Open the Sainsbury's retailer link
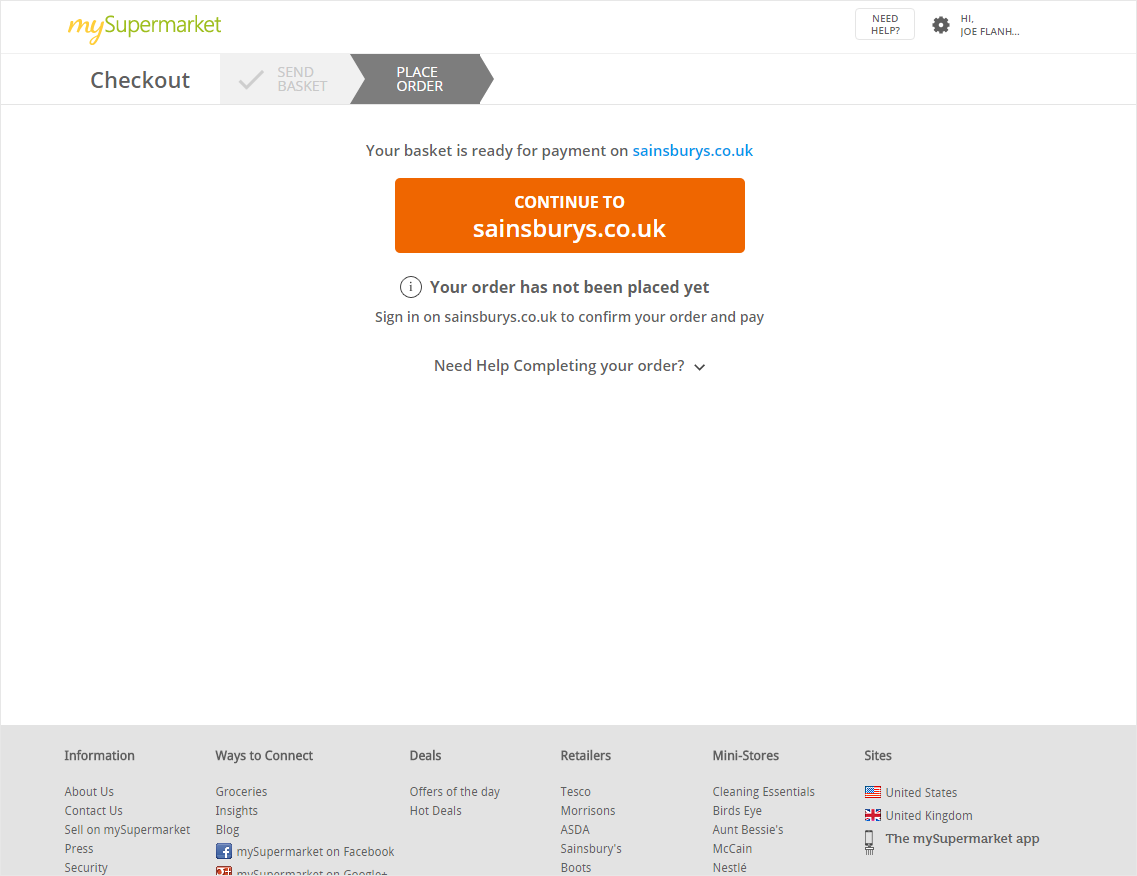Viewport: 1137px width, 876px height. click(x=591, y=848)
